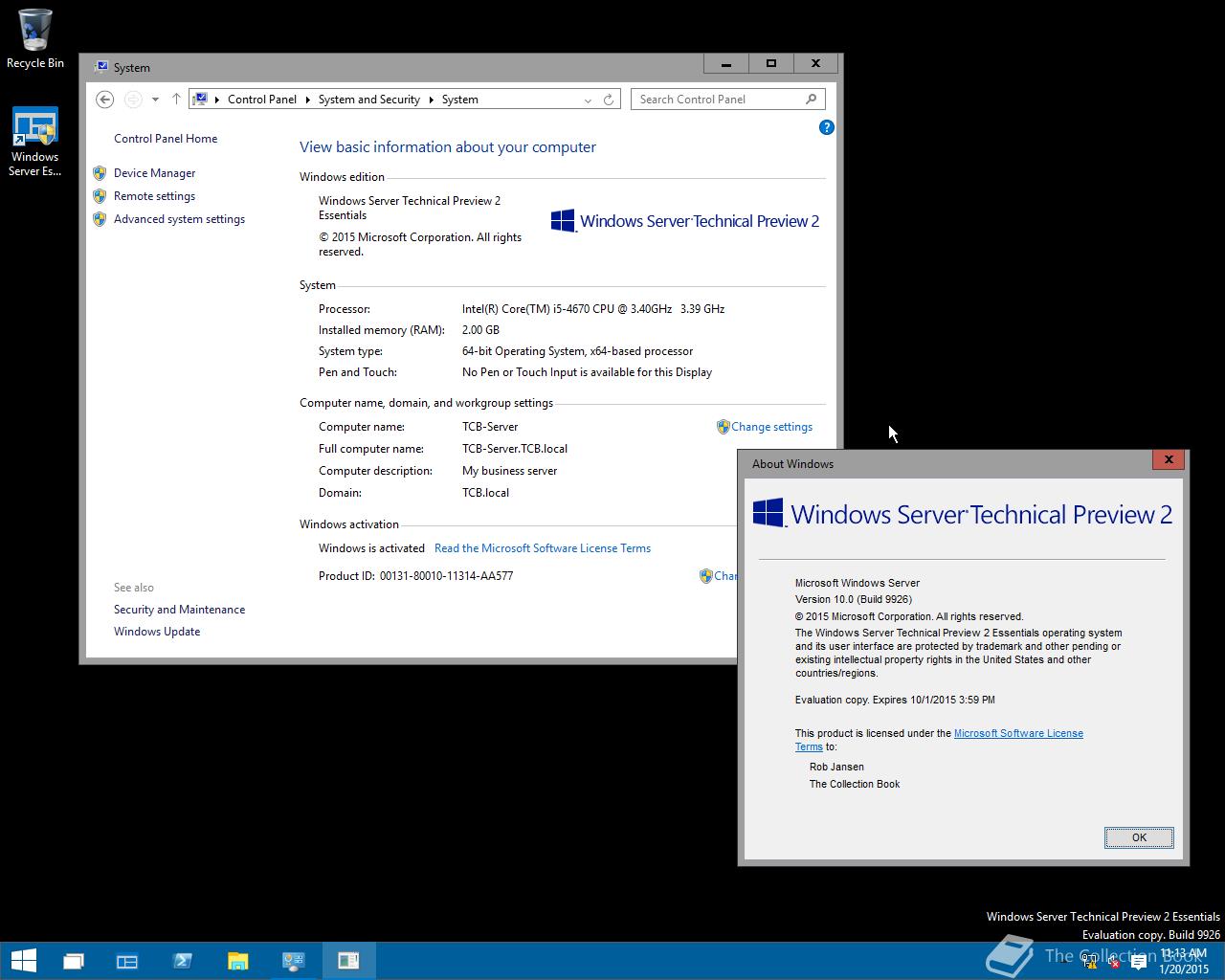The height and width of the screenshot is (980, 1225).
Task: Click the Back arrow in System window
Action: click(105, 100)
